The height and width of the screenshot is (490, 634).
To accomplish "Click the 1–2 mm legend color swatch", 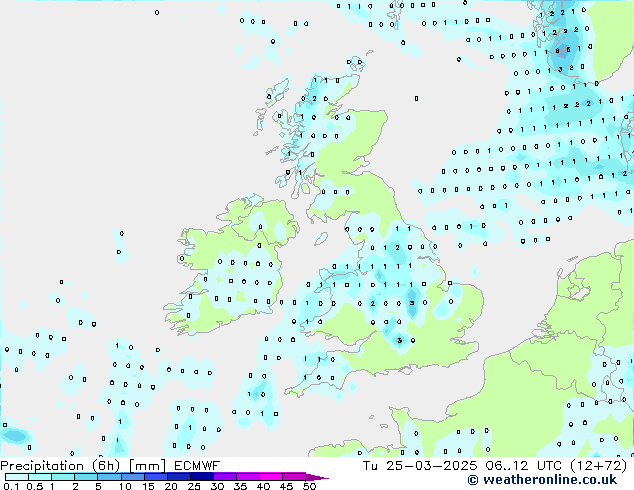I will 63,477.
